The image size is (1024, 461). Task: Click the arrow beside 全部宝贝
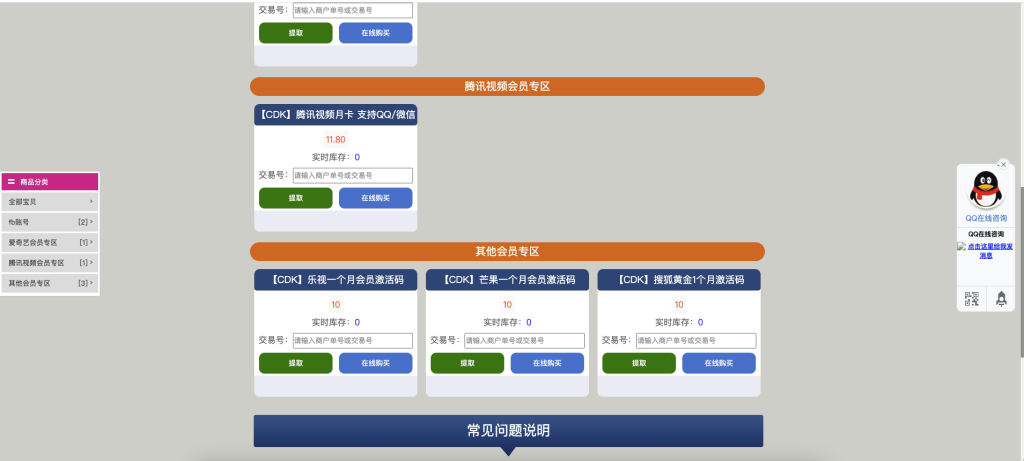point(91,202)
